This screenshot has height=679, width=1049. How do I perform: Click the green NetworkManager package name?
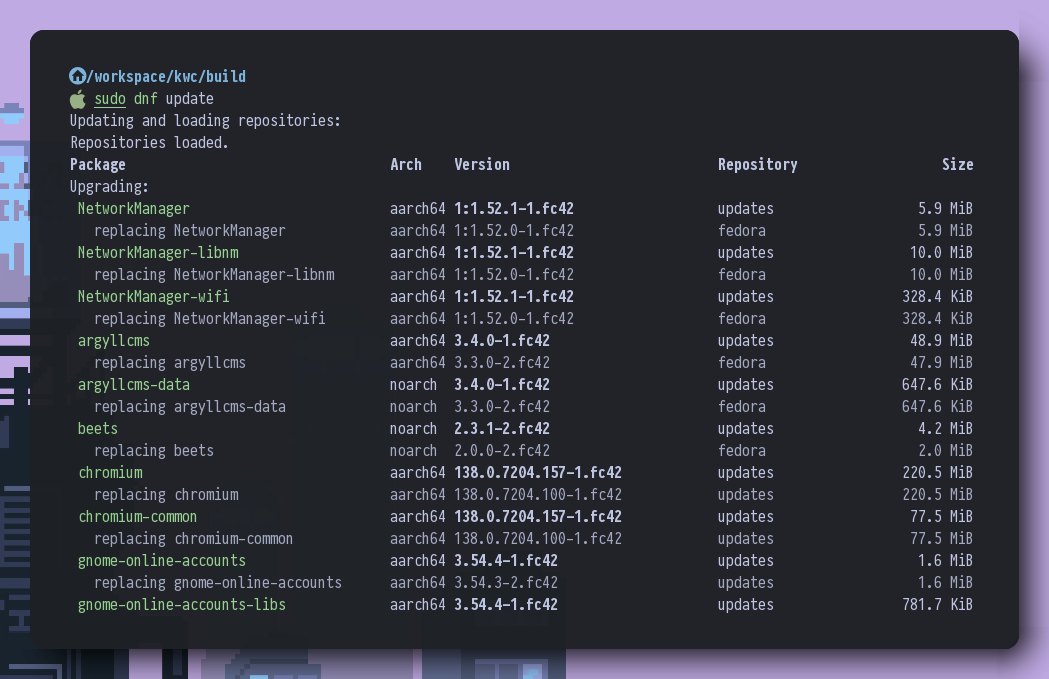click(x=133, y=209)
